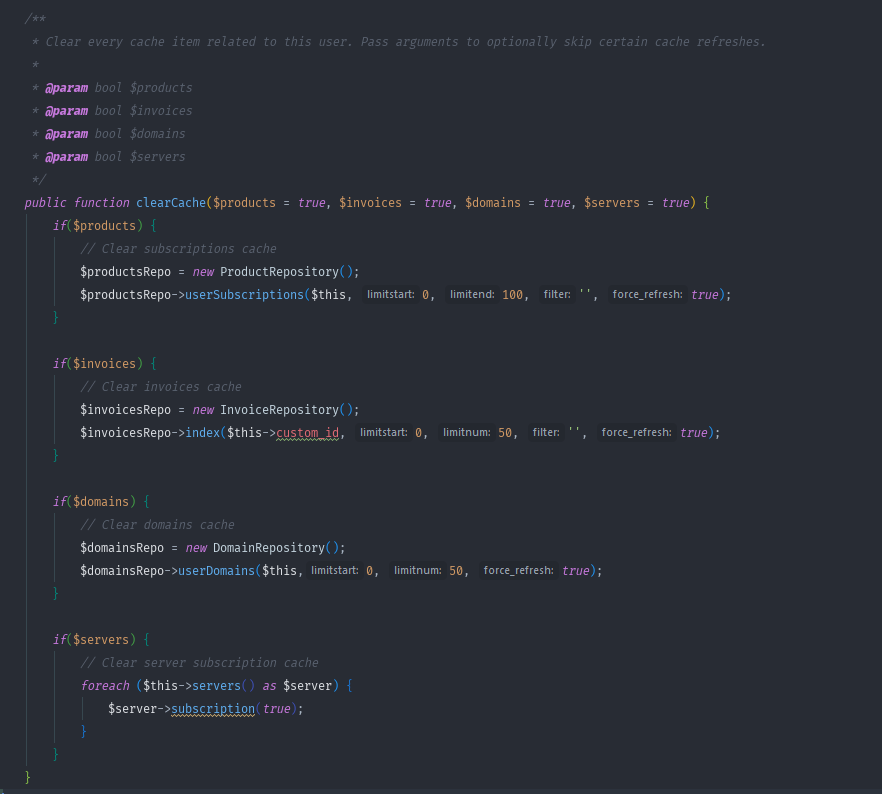Click the DomainRepository class name
The width and height of the screenshot is (882, 794).
273,548
